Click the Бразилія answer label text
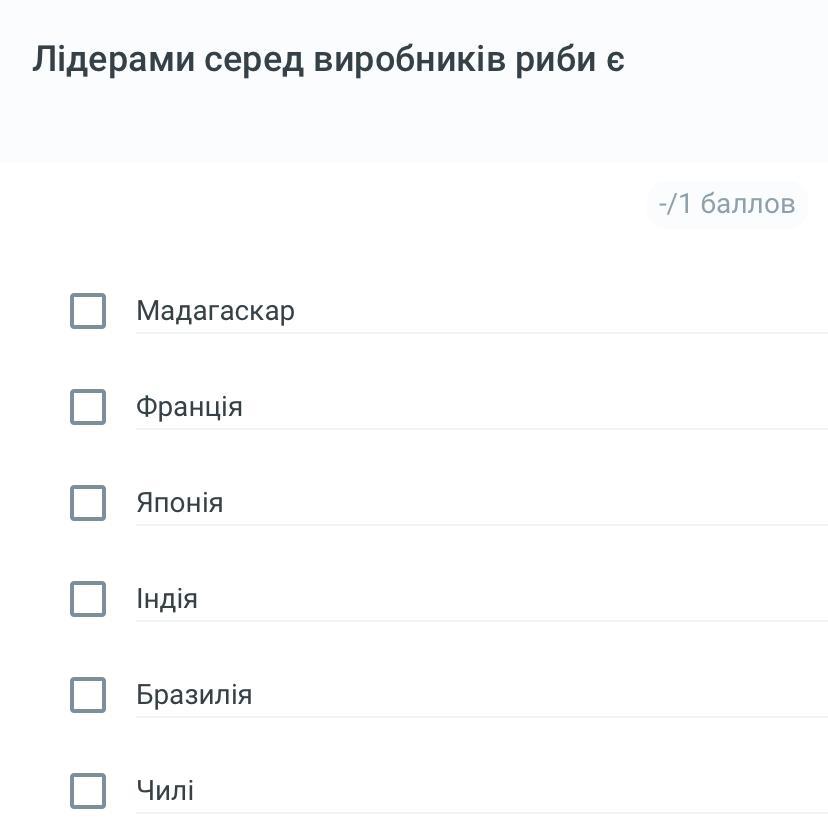828x829 pixels. [194, 695]
